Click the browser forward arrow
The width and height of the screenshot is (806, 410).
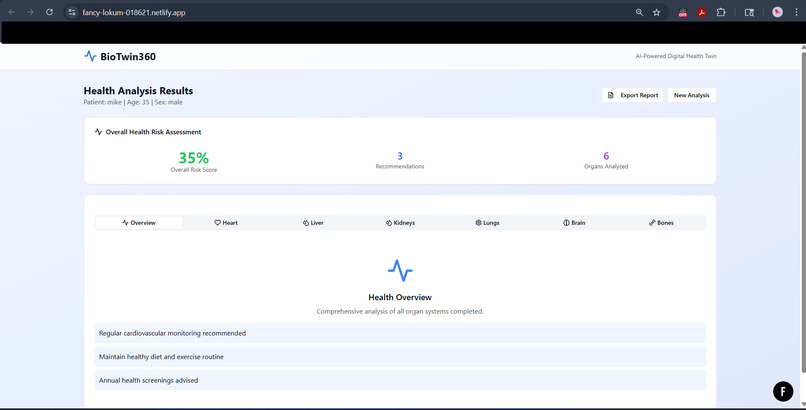30,12
